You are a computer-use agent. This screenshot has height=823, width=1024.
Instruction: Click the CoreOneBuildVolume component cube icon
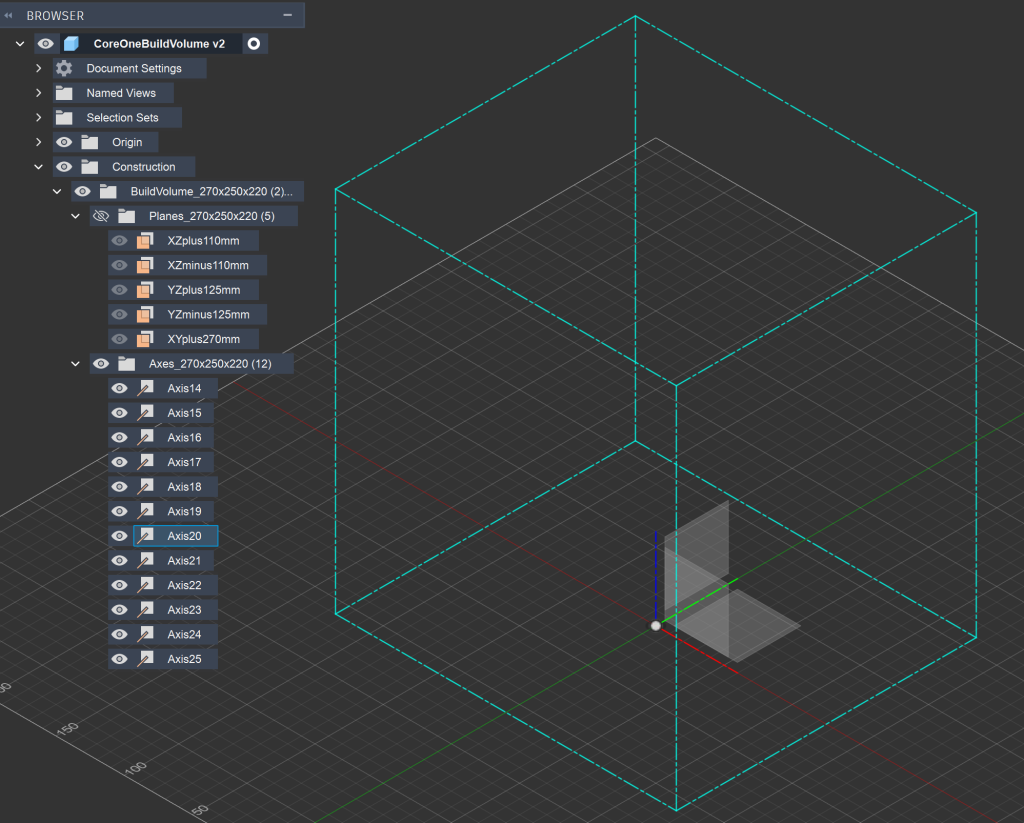coord(71,44)
